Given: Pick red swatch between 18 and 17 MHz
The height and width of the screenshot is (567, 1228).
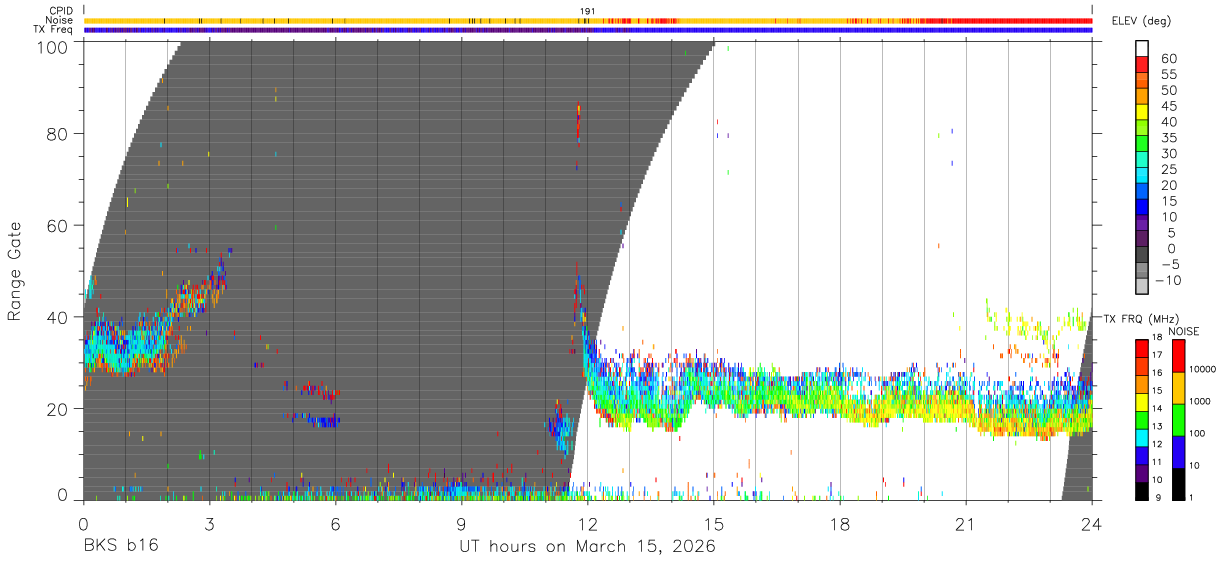Looking at the screenshot, I should coord(1142,346).
